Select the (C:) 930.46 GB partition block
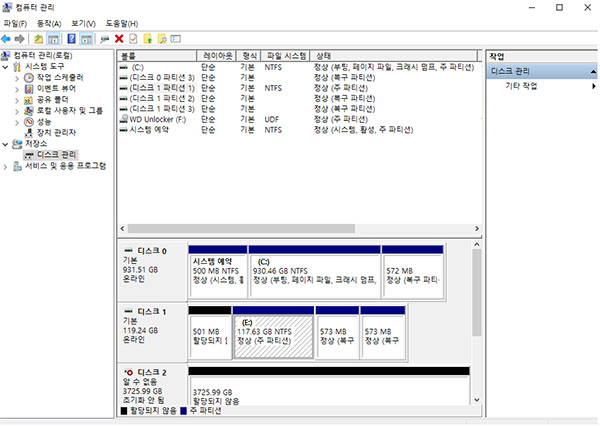The image size is (600, 427). (314, 272)
